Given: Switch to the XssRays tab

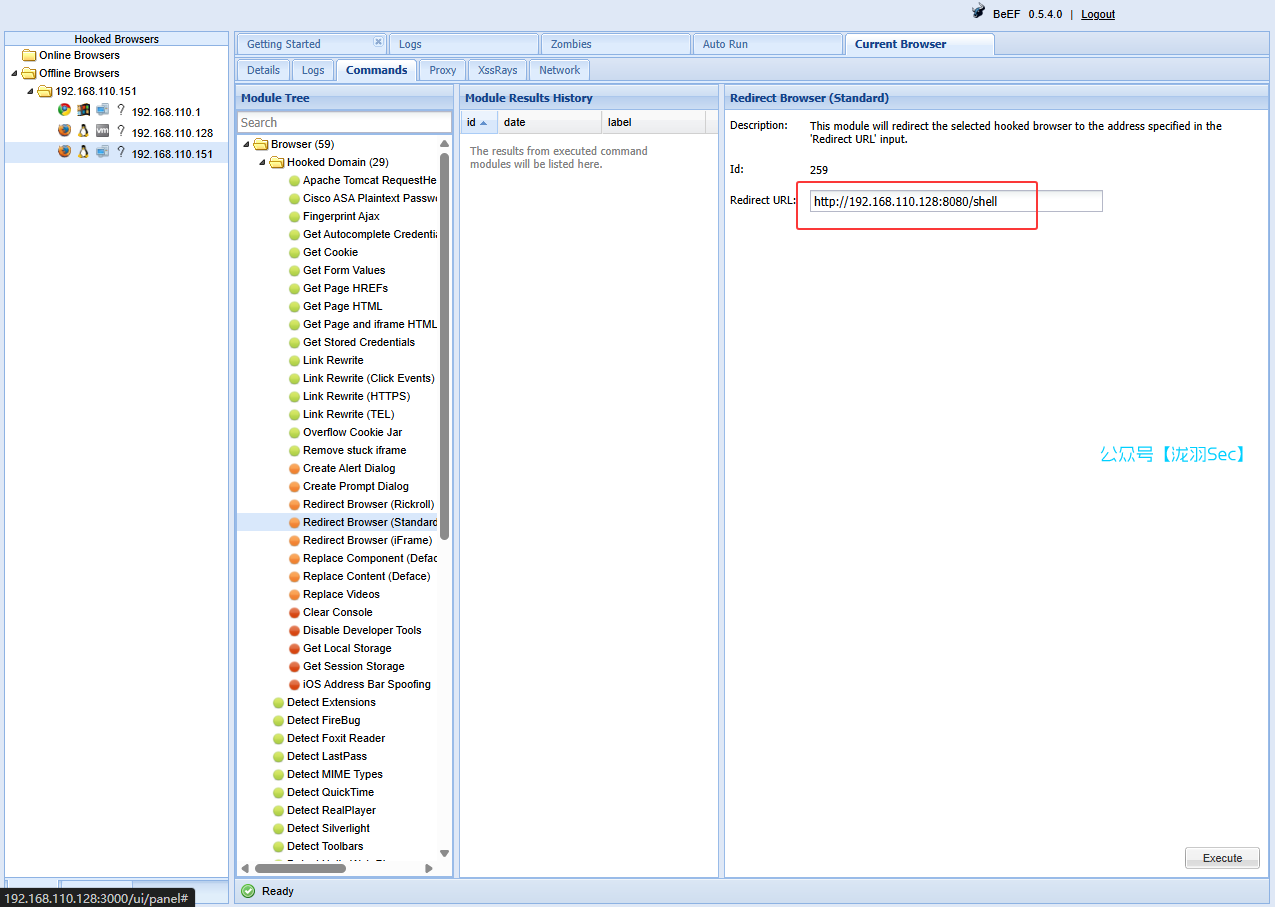Looking at the screenshot, I should coord(497,70).
